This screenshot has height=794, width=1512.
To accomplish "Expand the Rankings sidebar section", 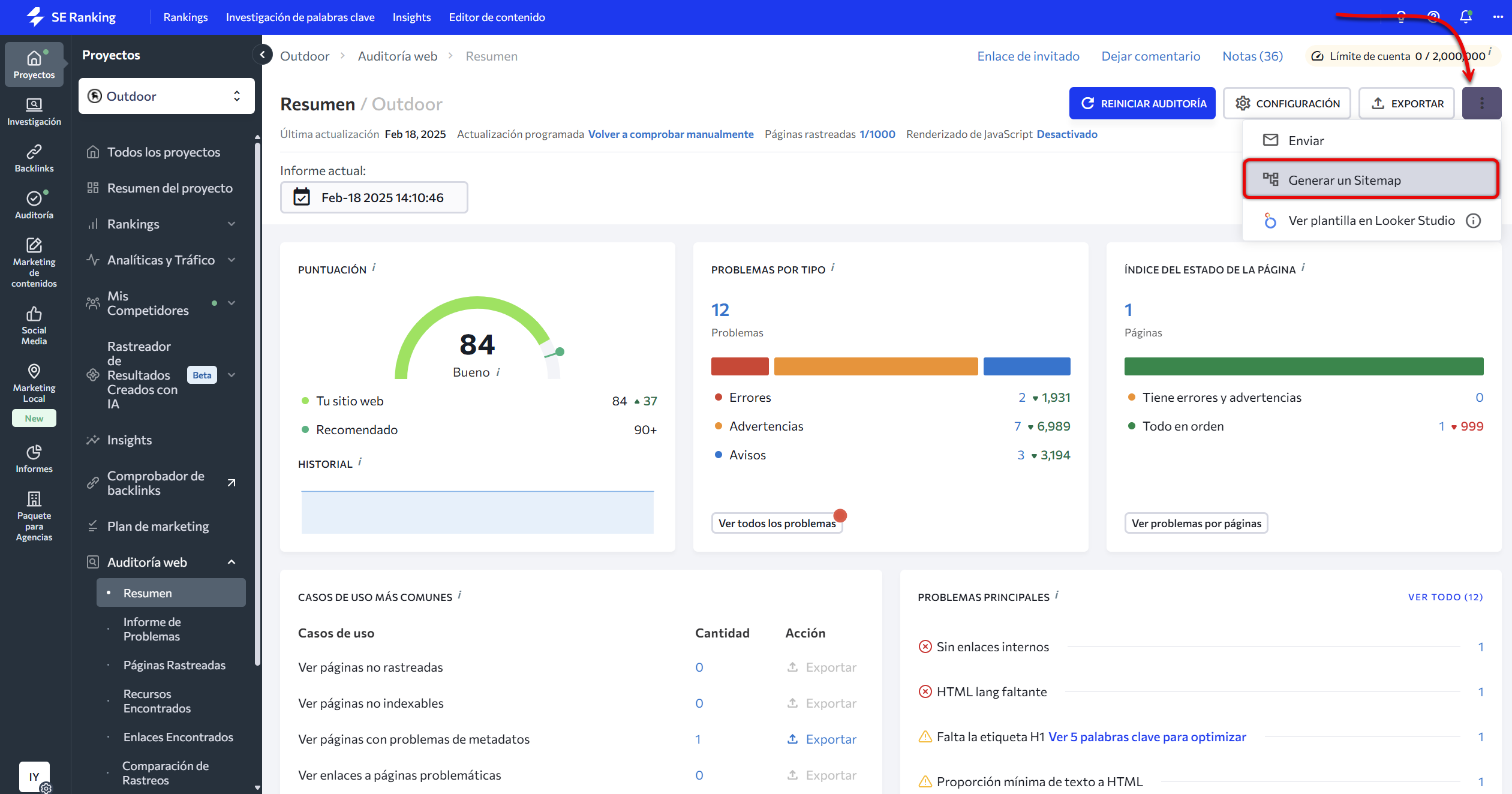I will [232, 224].
